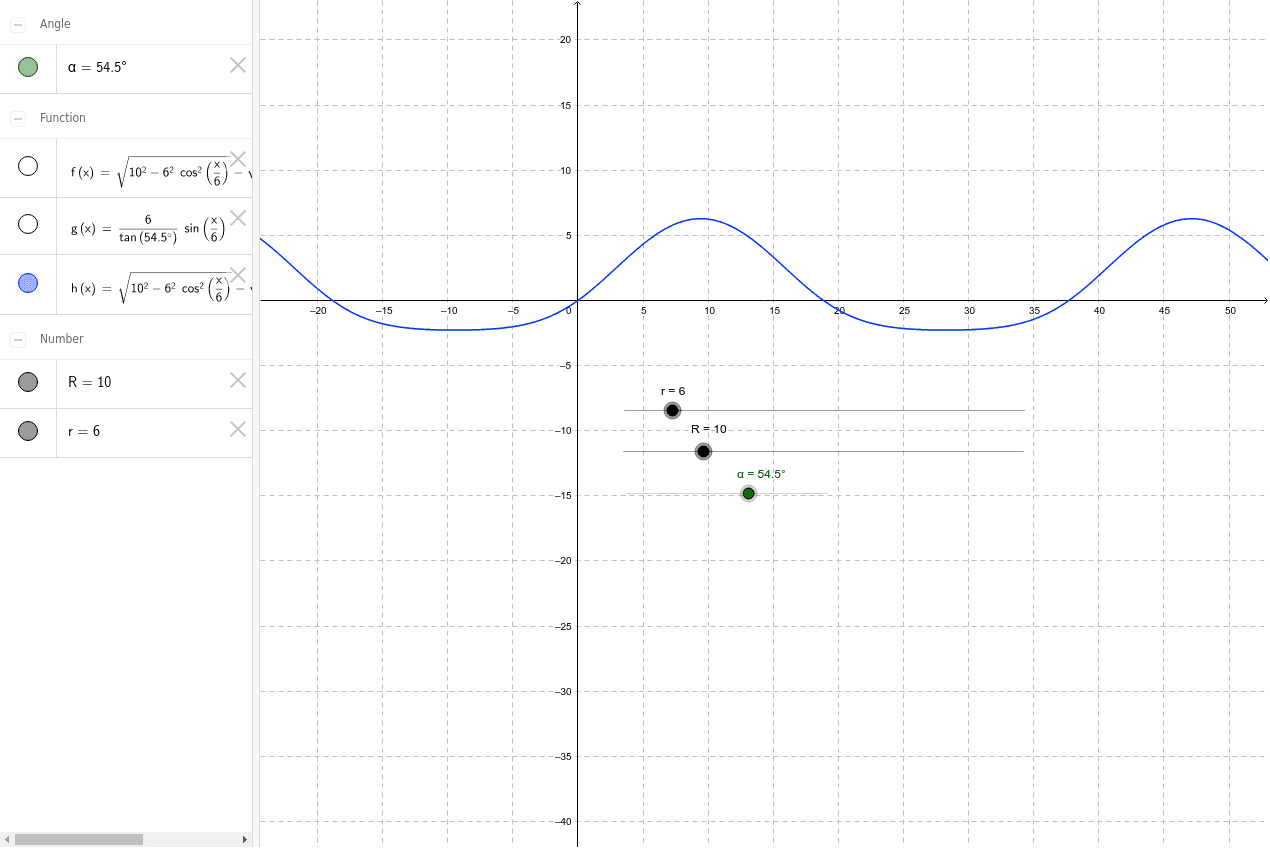The image size is (1270, 849).
Task: Delete the R = 10 entry
Action: pos(238,380)
